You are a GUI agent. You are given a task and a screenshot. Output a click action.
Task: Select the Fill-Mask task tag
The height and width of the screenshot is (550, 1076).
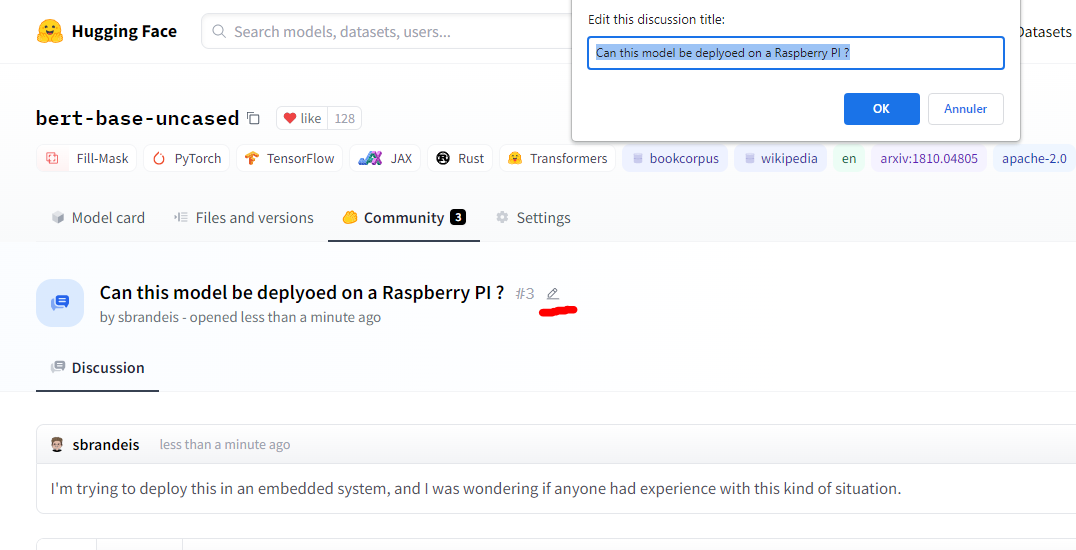coord(87,158)
